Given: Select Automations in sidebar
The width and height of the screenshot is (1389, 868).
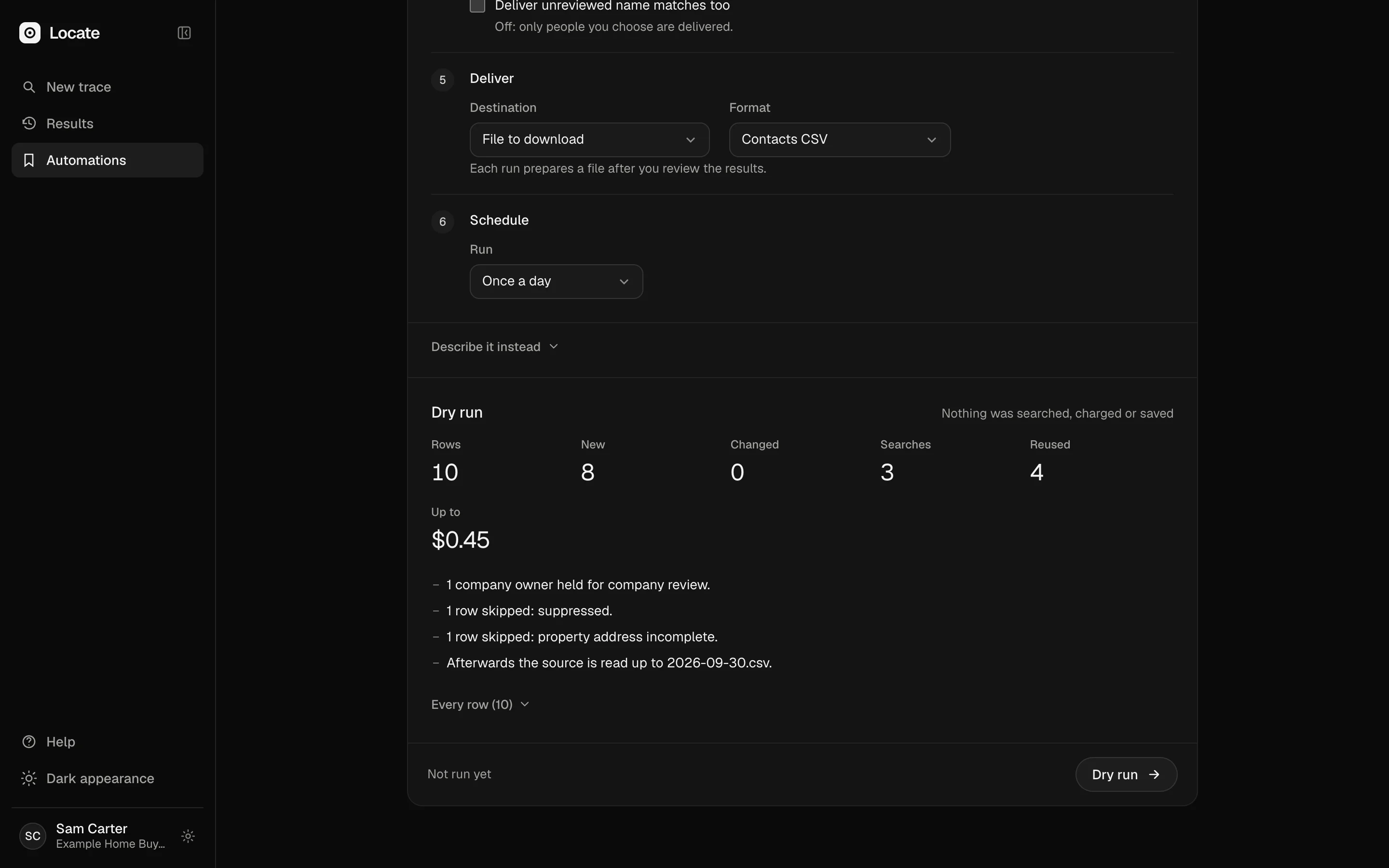Looking at the screenshot, I should [108, 160].
